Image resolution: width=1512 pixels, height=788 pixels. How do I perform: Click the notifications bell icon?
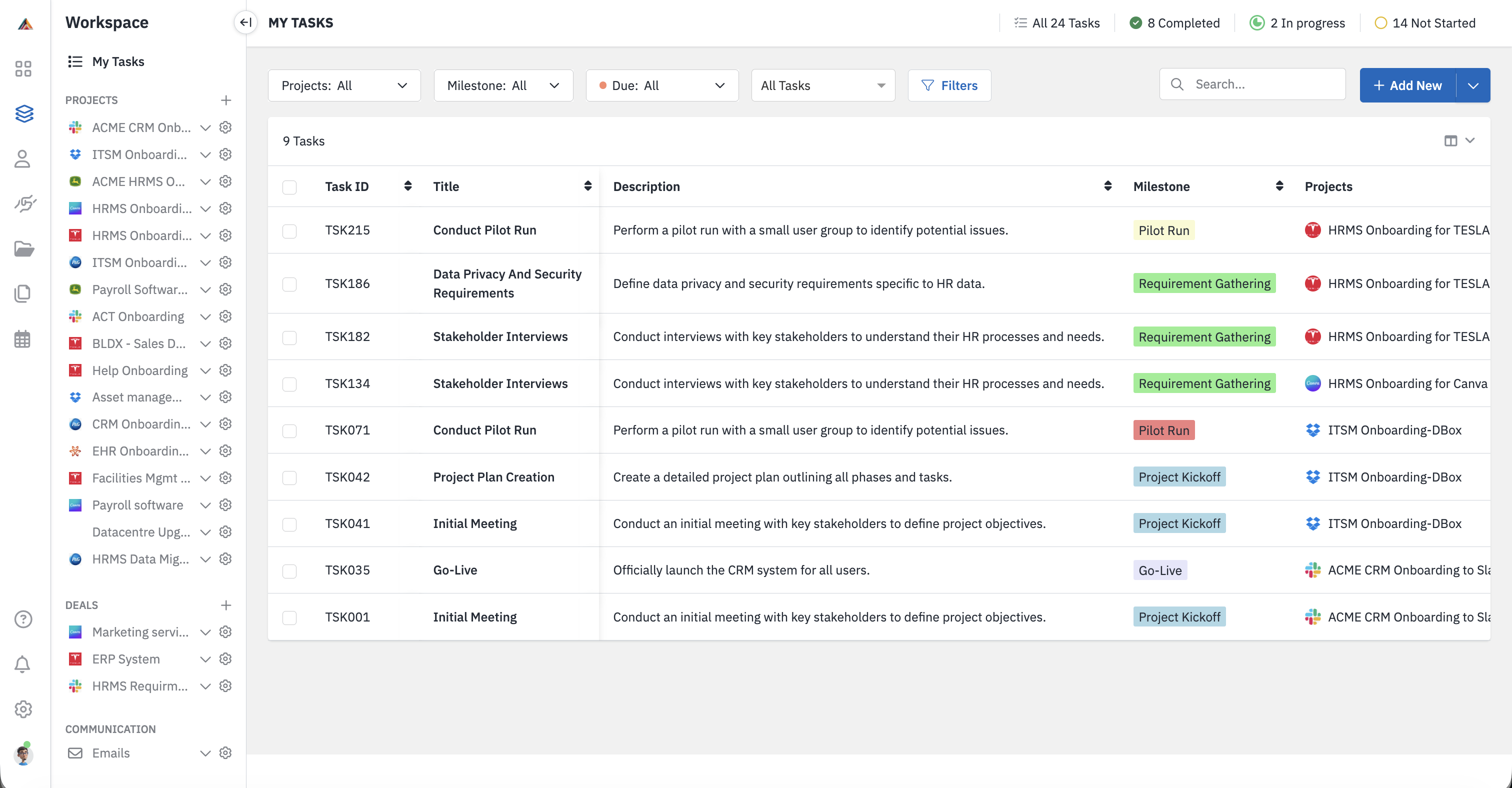coord(23,663)
